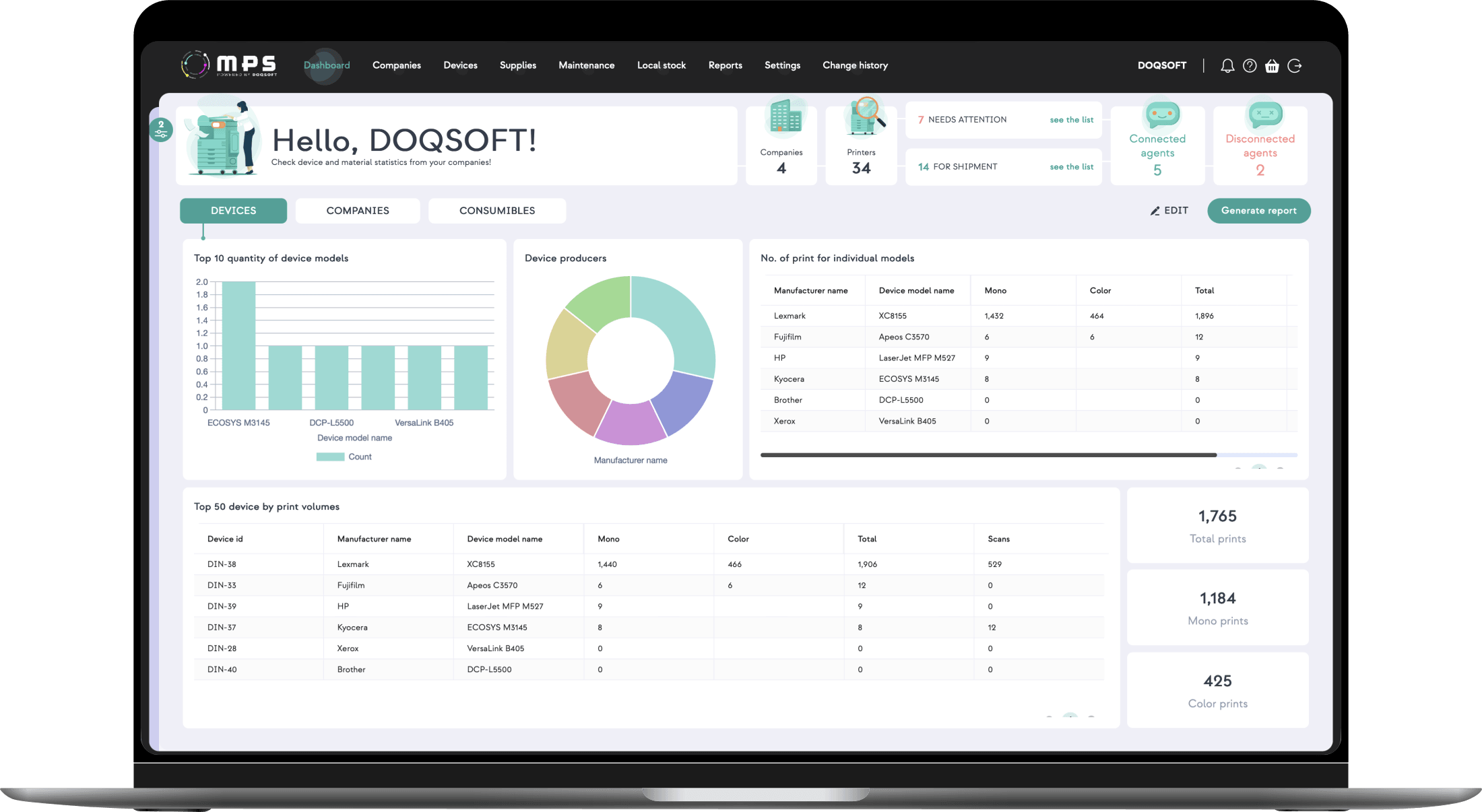Click the Disconnected agents face icon

click(x=1265, y=114)
